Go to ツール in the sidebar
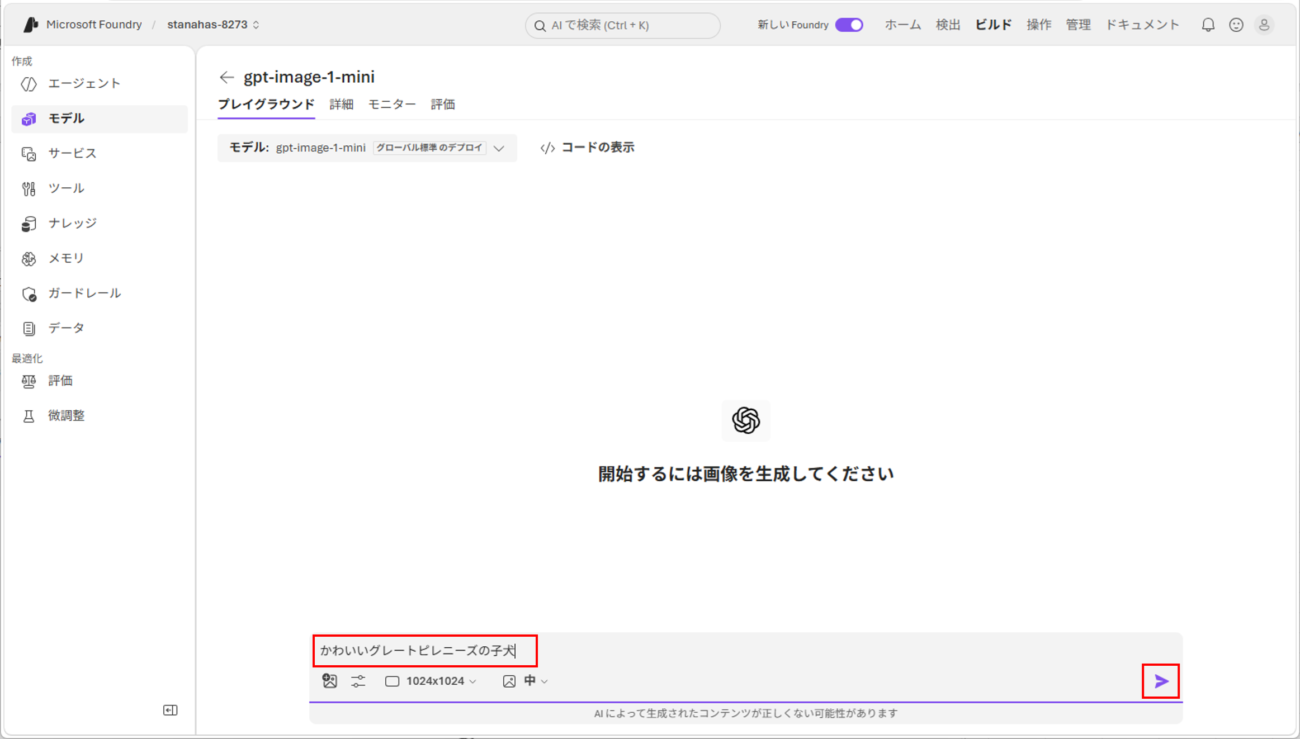Viewport: 1300px width, 739px height. pyautogui.click(x=99, y=189)
